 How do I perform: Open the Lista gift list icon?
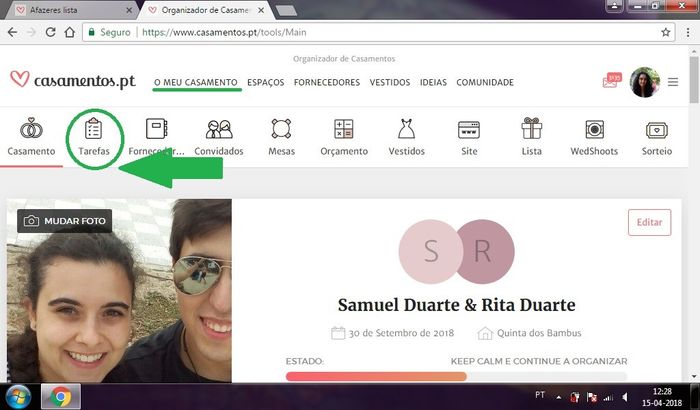531,131
